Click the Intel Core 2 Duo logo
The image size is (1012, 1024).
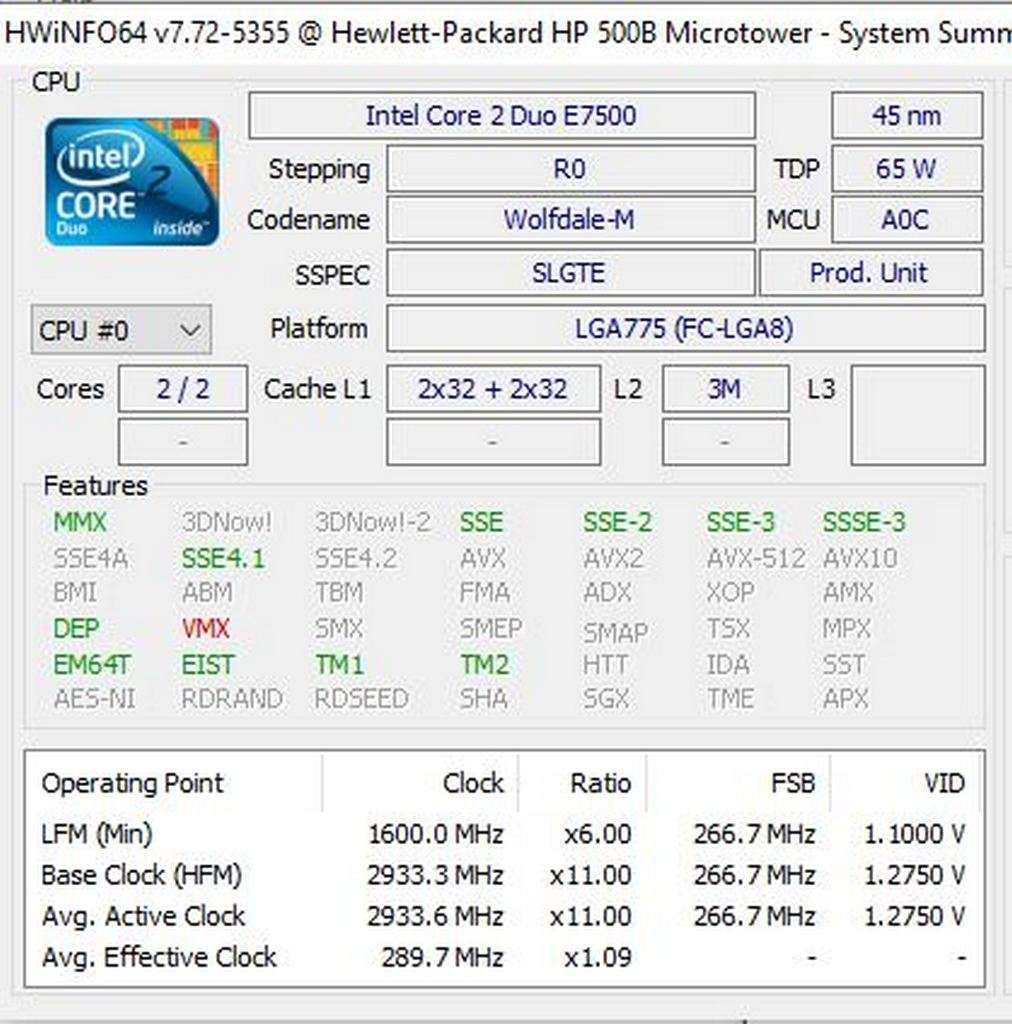tap(131, 182)
